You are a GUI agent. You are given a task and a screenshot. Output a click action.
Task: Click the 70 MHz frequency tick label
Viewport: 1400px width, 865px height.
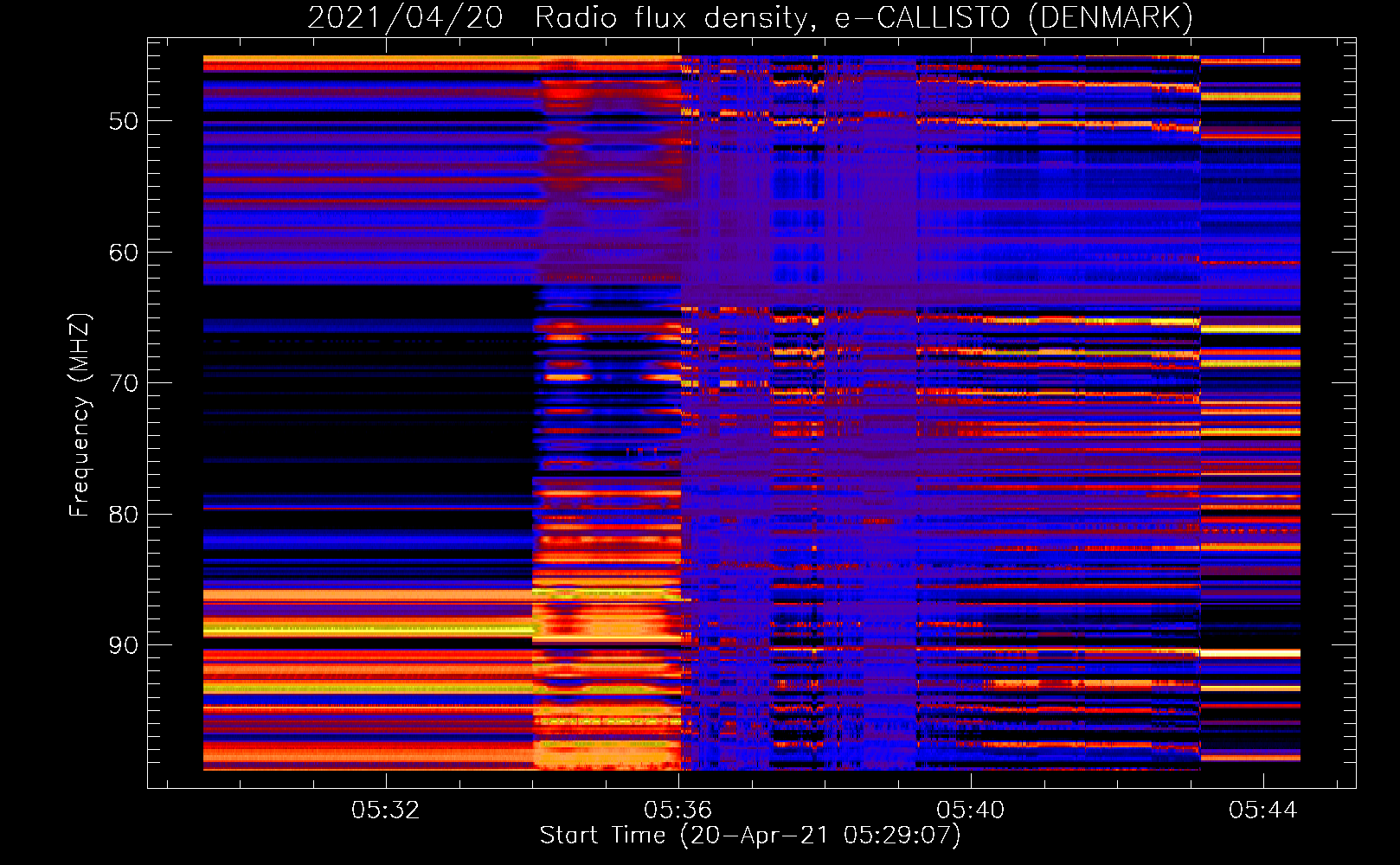click(123, 383)
